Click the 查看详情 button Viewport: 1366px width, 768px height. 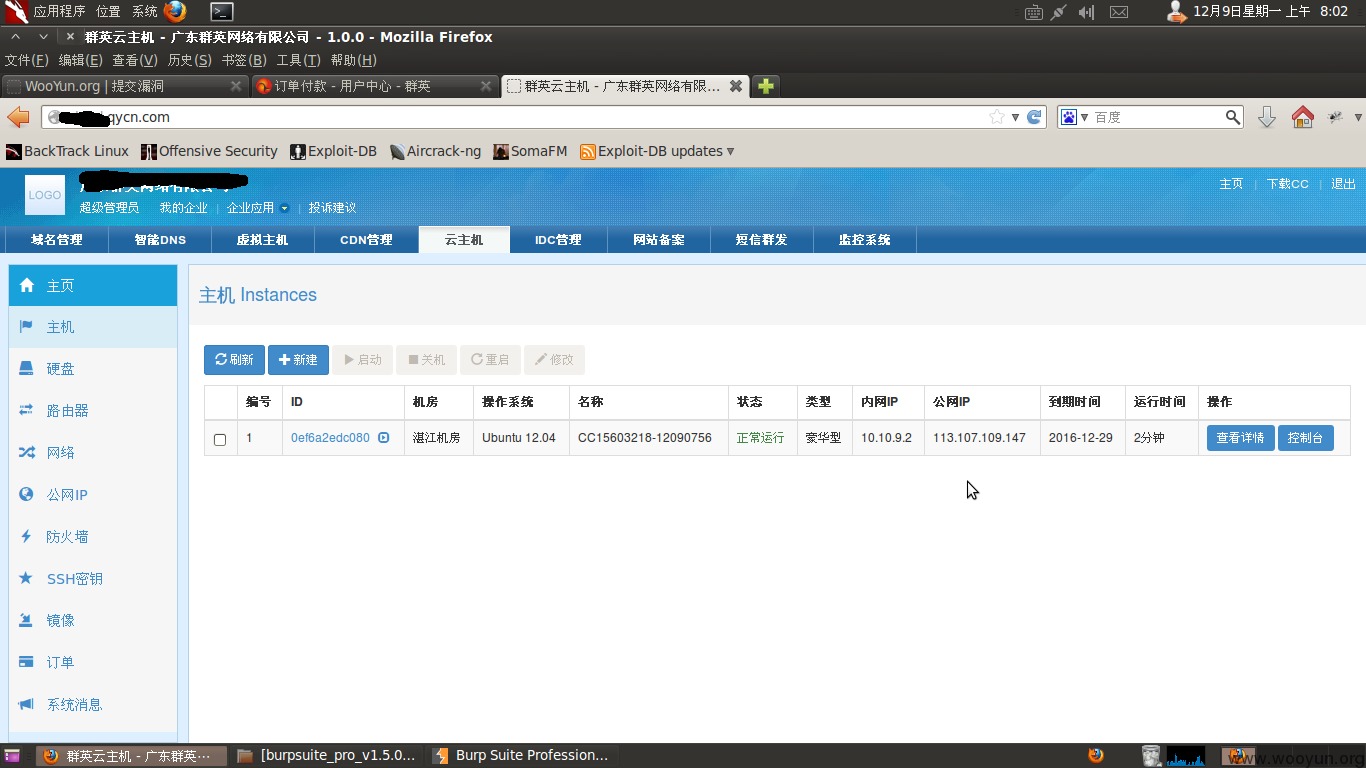1240,438
